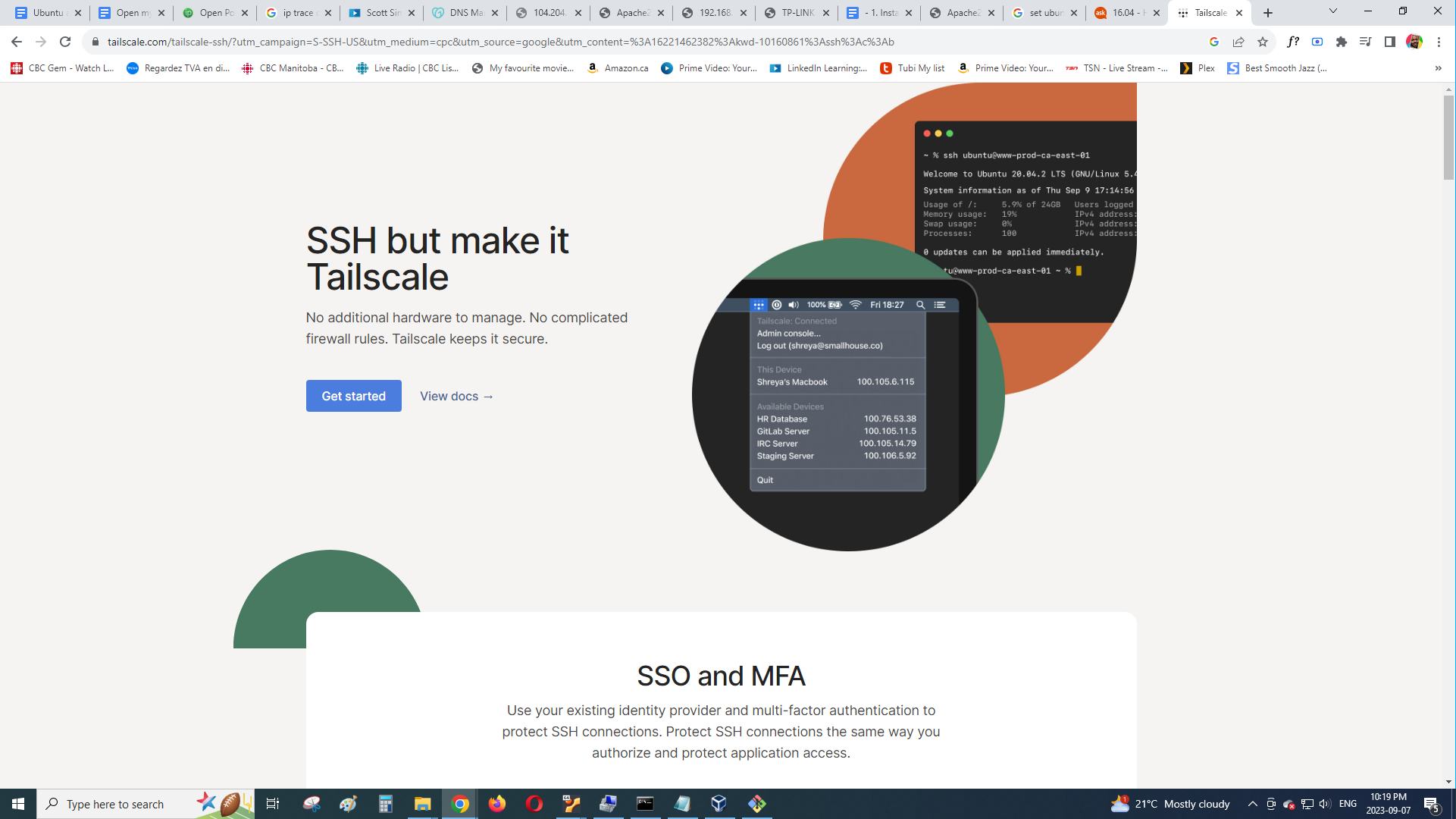The height and width of the screenshot is (819, 1456).
Task: Launch Opera browser from the taskbar
Action: pos(534,804)
